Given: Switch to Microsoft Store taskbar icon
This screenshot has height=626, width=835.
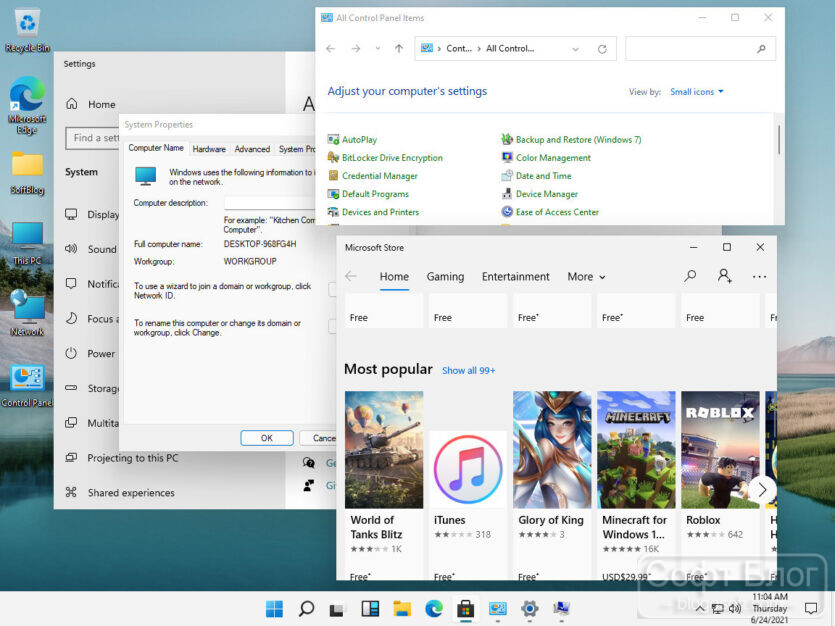Looking at the screenshot, I should tap(465, 608).
